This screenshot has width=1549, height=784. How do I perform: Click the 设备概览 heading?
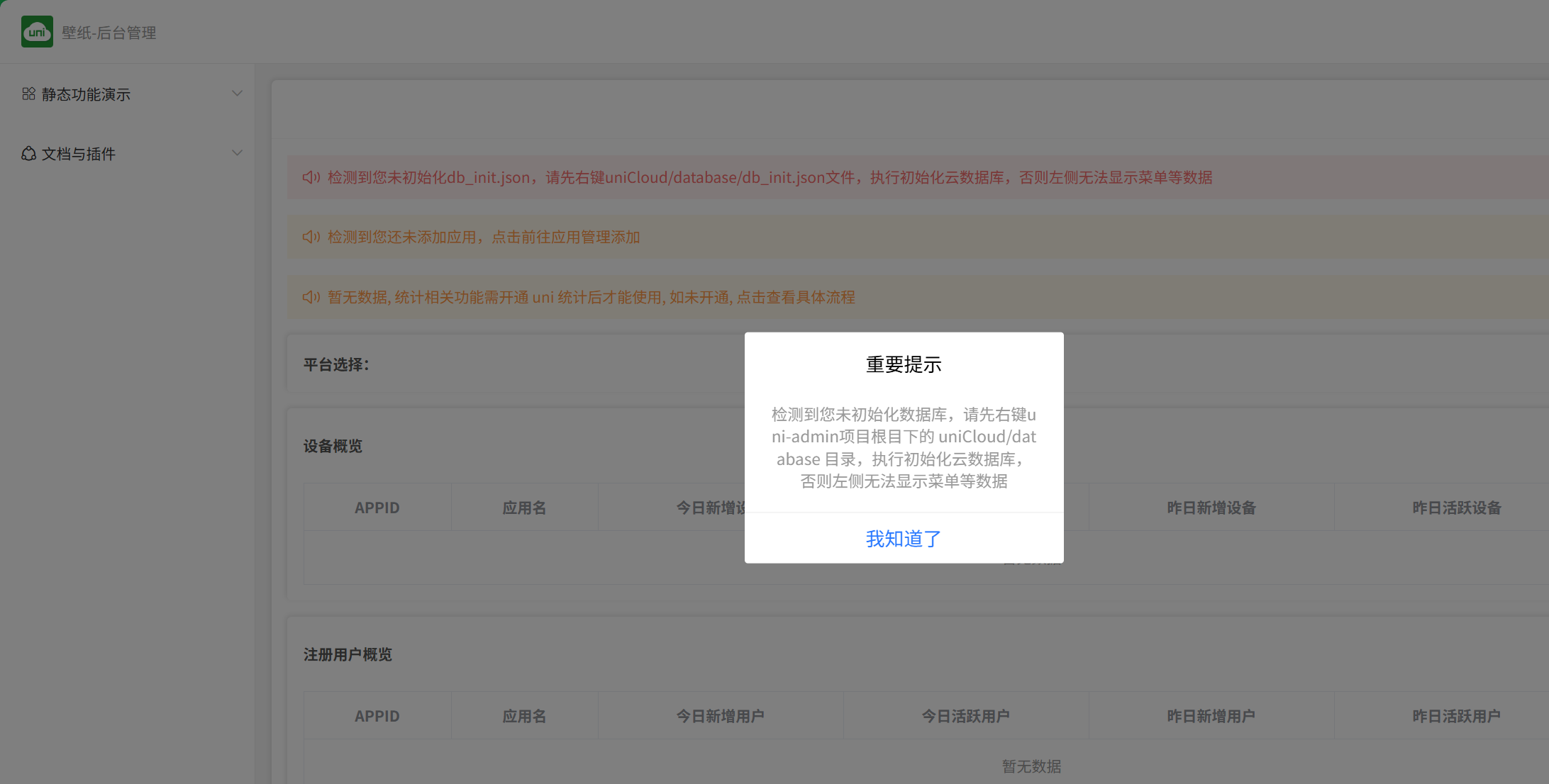(333, 446)
